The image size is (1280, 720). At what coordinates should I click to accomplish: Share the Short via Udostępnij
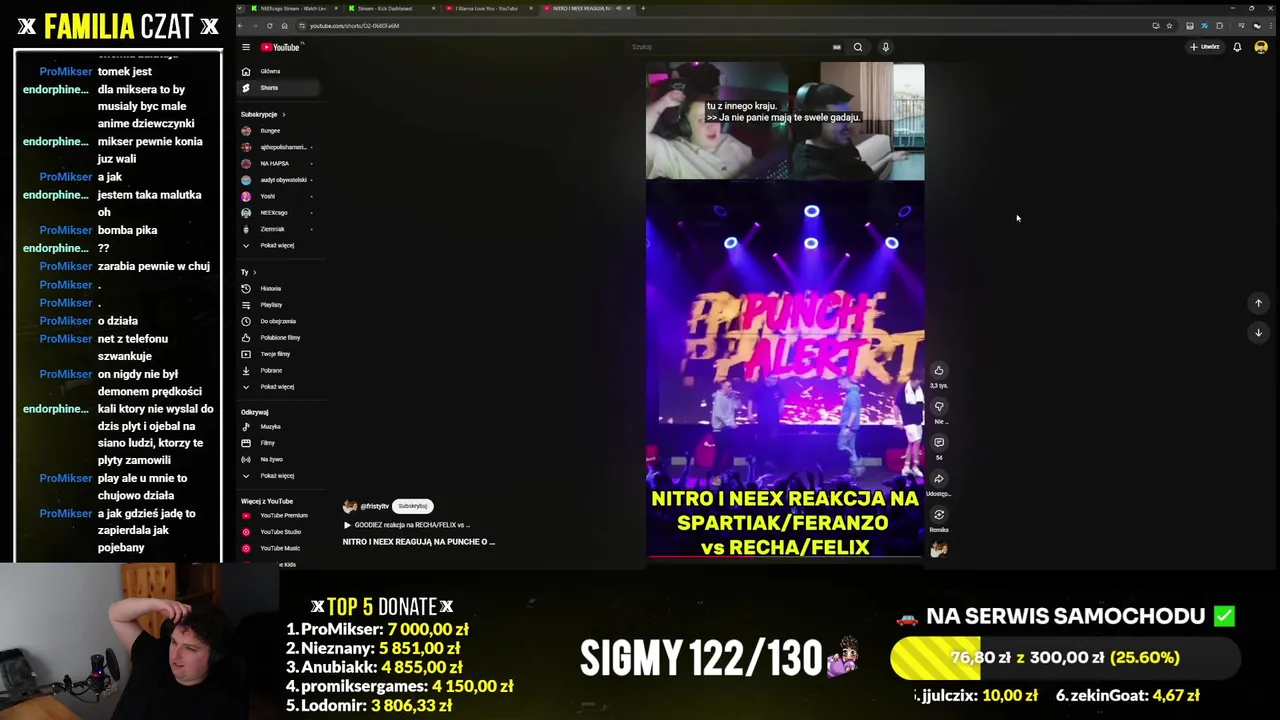click(939, 479)
